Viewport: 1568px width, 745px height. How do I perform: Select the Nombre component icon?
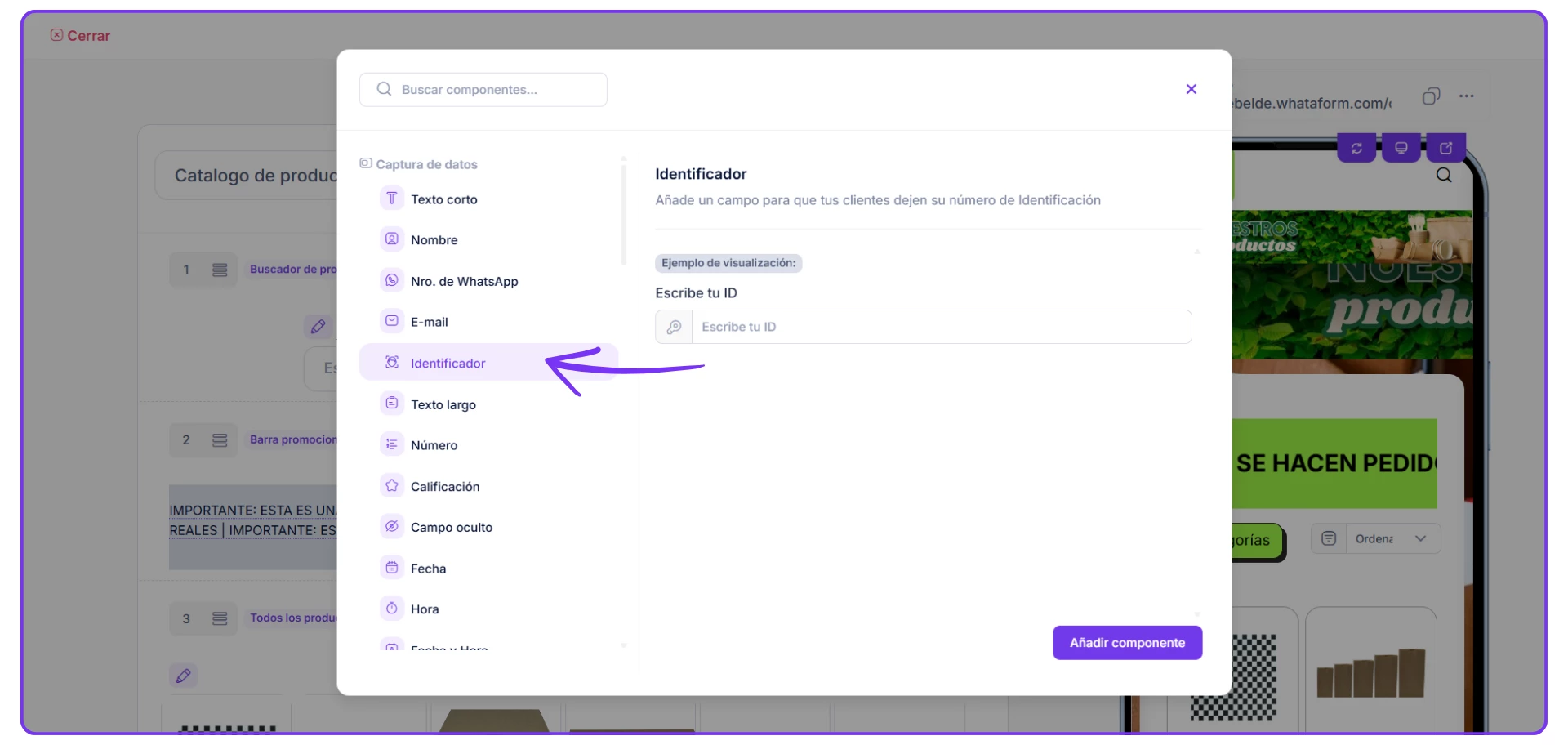click(x=392, y=239)
